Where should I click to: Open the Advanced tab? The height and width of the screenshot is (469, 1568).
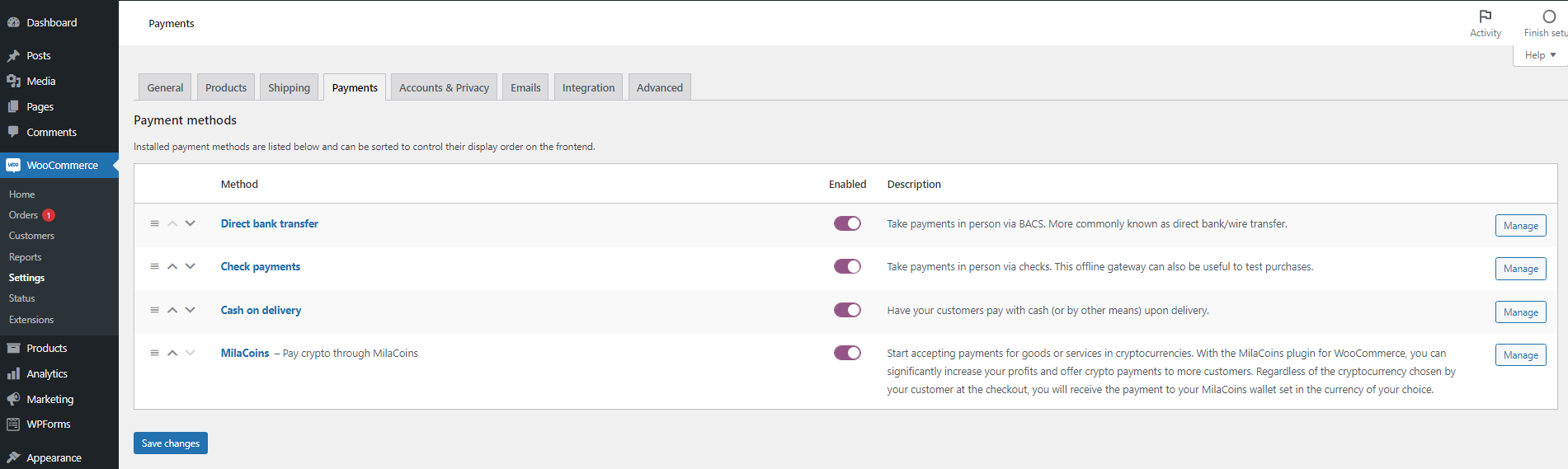pos(660,87)
